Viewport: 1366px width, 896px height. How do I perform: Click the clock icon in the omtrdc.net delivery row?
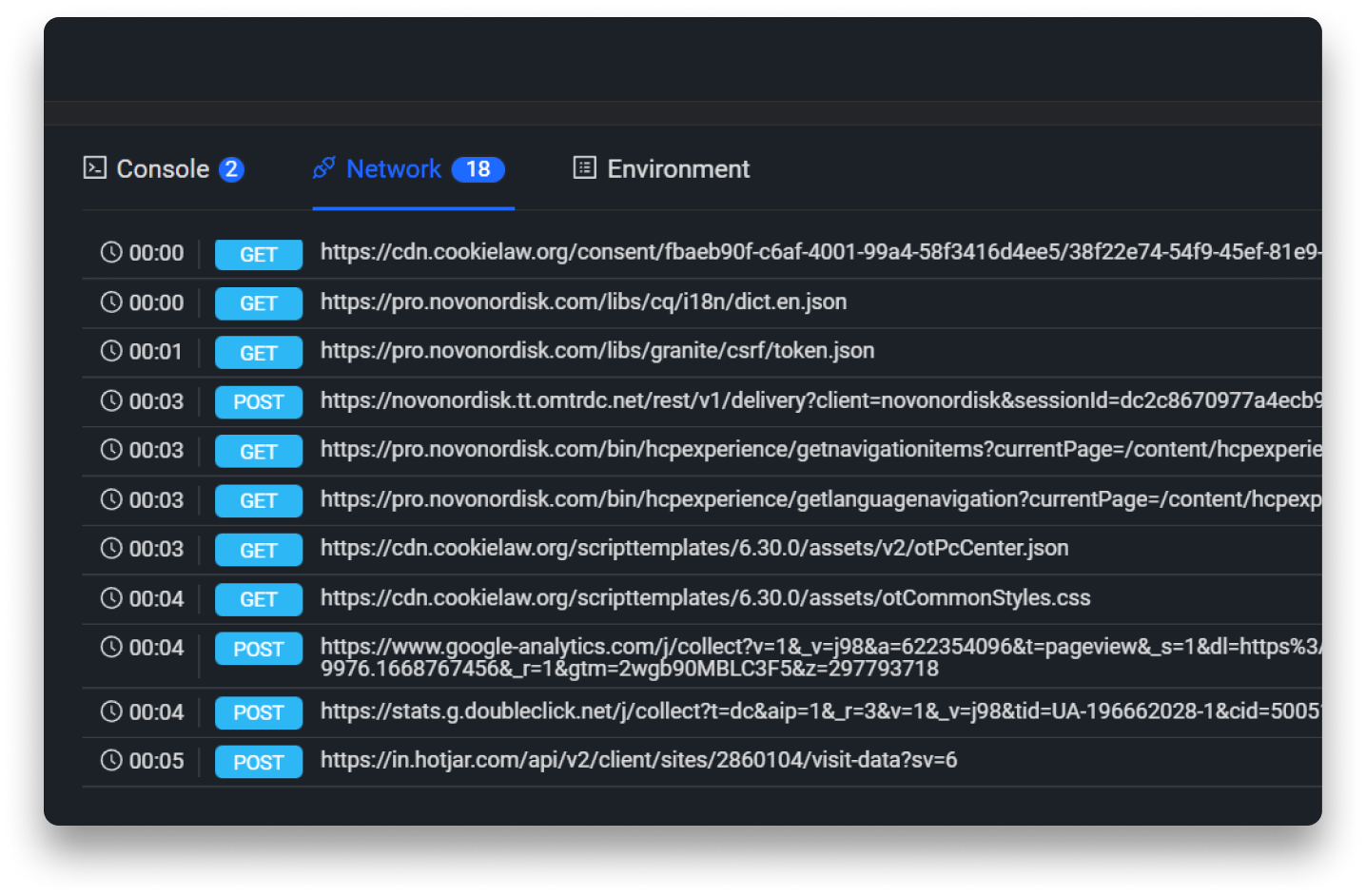(111, 400)
